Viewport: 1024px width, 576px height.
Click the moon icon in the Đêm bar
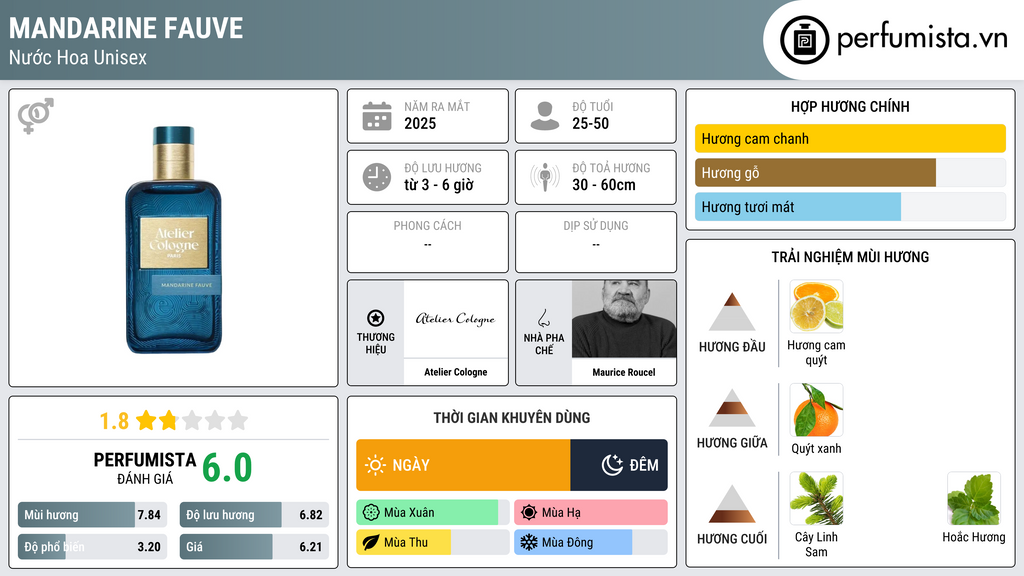612,465
